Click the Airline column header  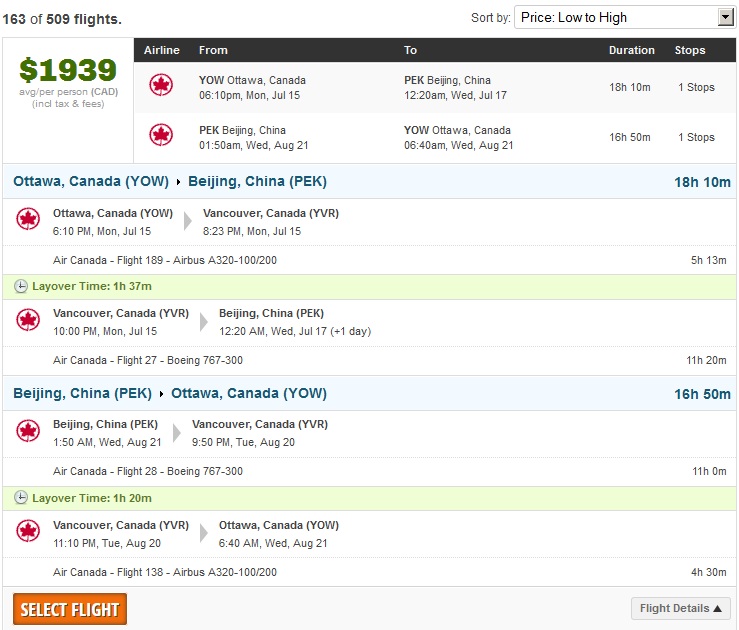click(x=162, y=50)
